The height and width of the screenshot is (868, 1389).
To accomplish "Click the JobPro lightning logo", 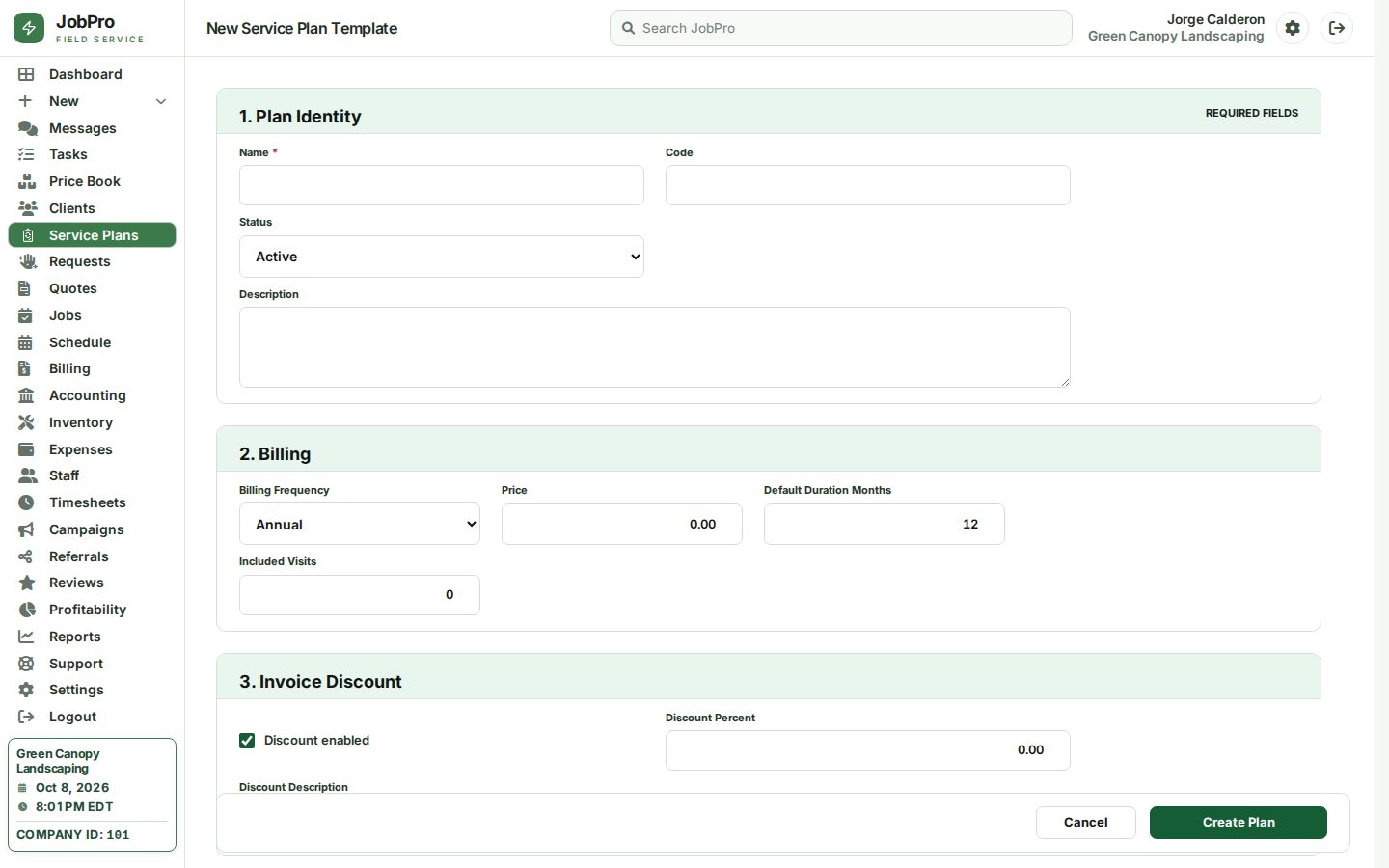I will click(29, 29).
